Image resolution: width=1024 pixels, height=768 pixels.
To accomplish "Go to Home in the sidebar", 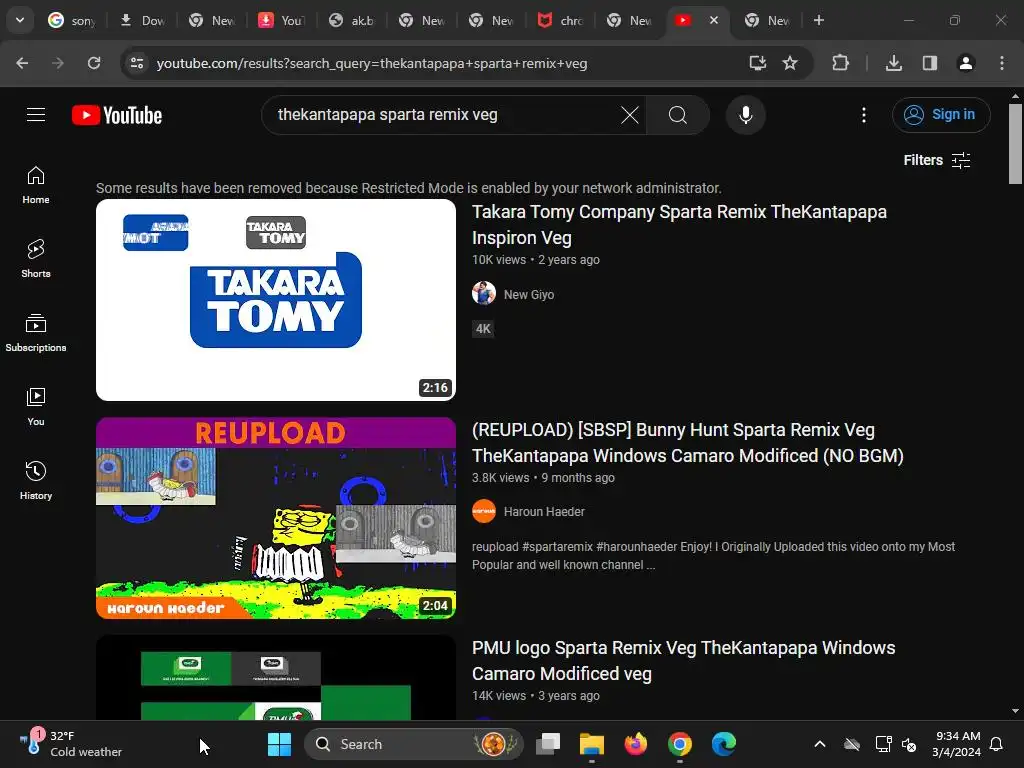I will coord(36,185).
